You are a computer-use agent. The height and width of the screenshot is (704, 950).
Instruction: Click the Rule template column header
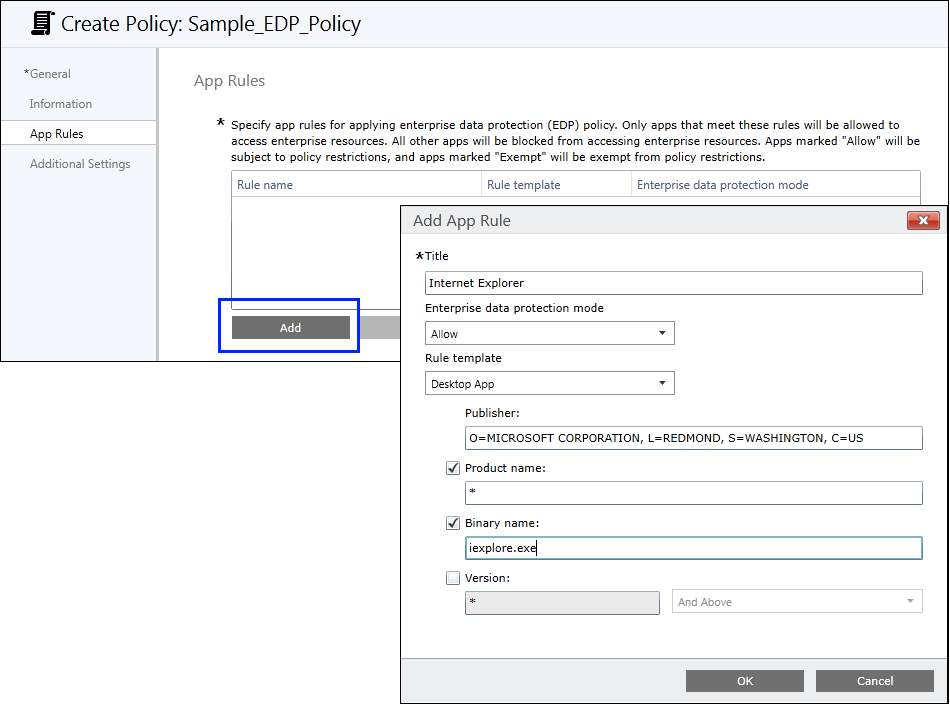coord(523,185)
